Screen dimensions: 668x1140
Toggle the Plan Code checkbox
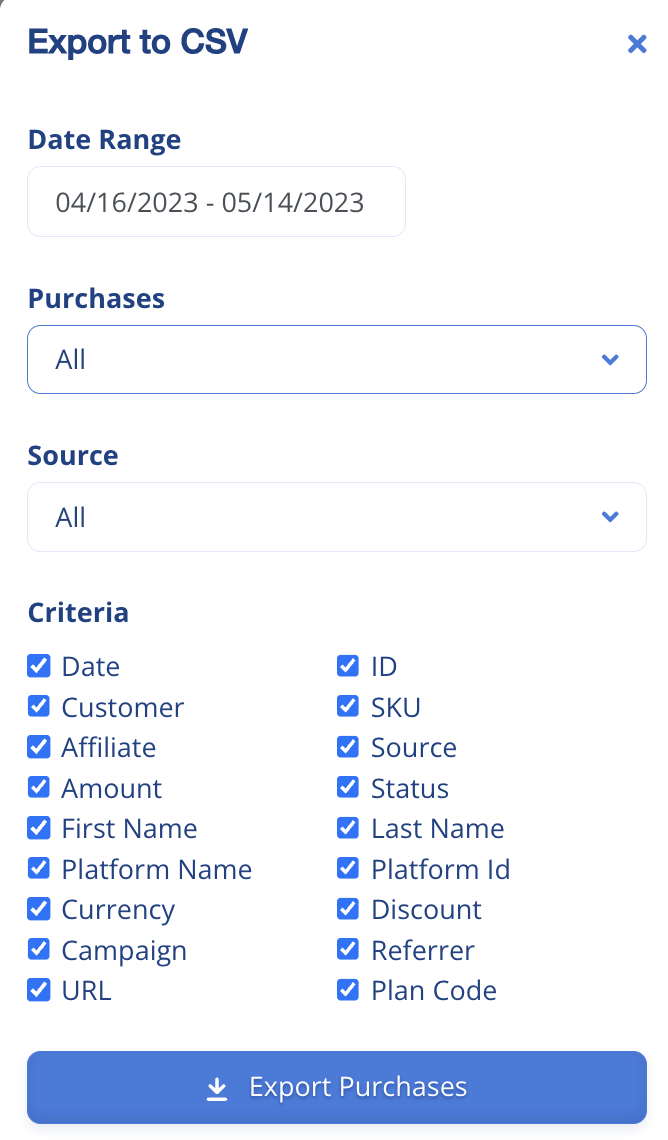click(348, 990)
